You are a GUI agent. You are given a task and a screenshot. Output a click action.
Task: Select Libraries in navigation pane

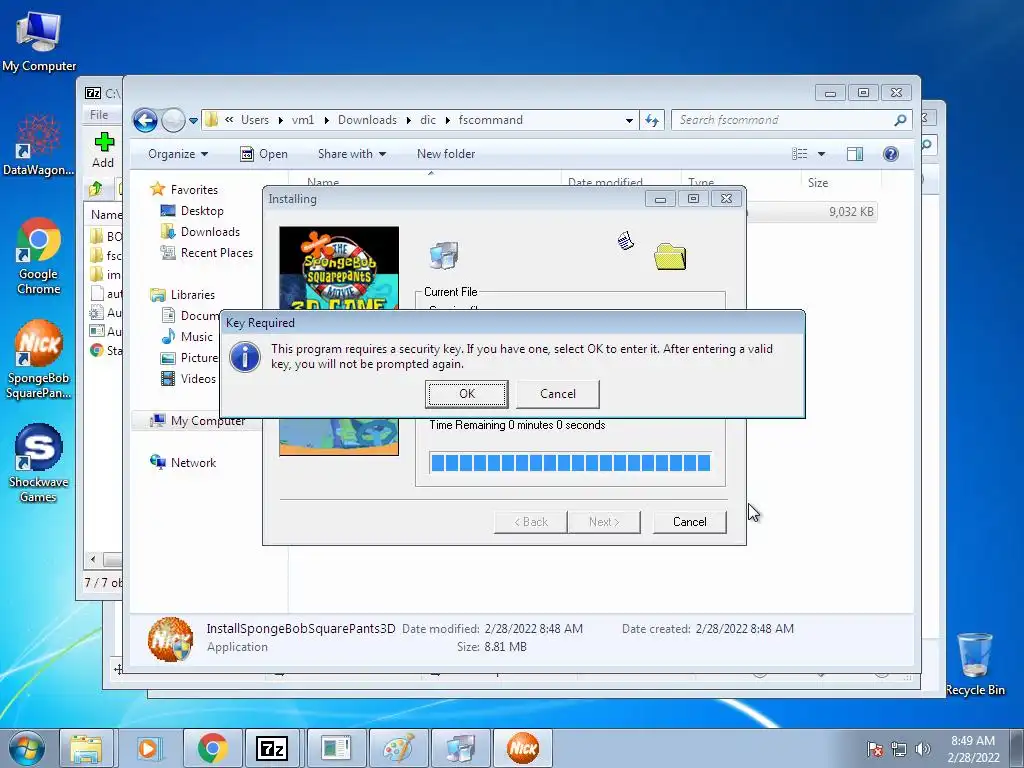193,295
